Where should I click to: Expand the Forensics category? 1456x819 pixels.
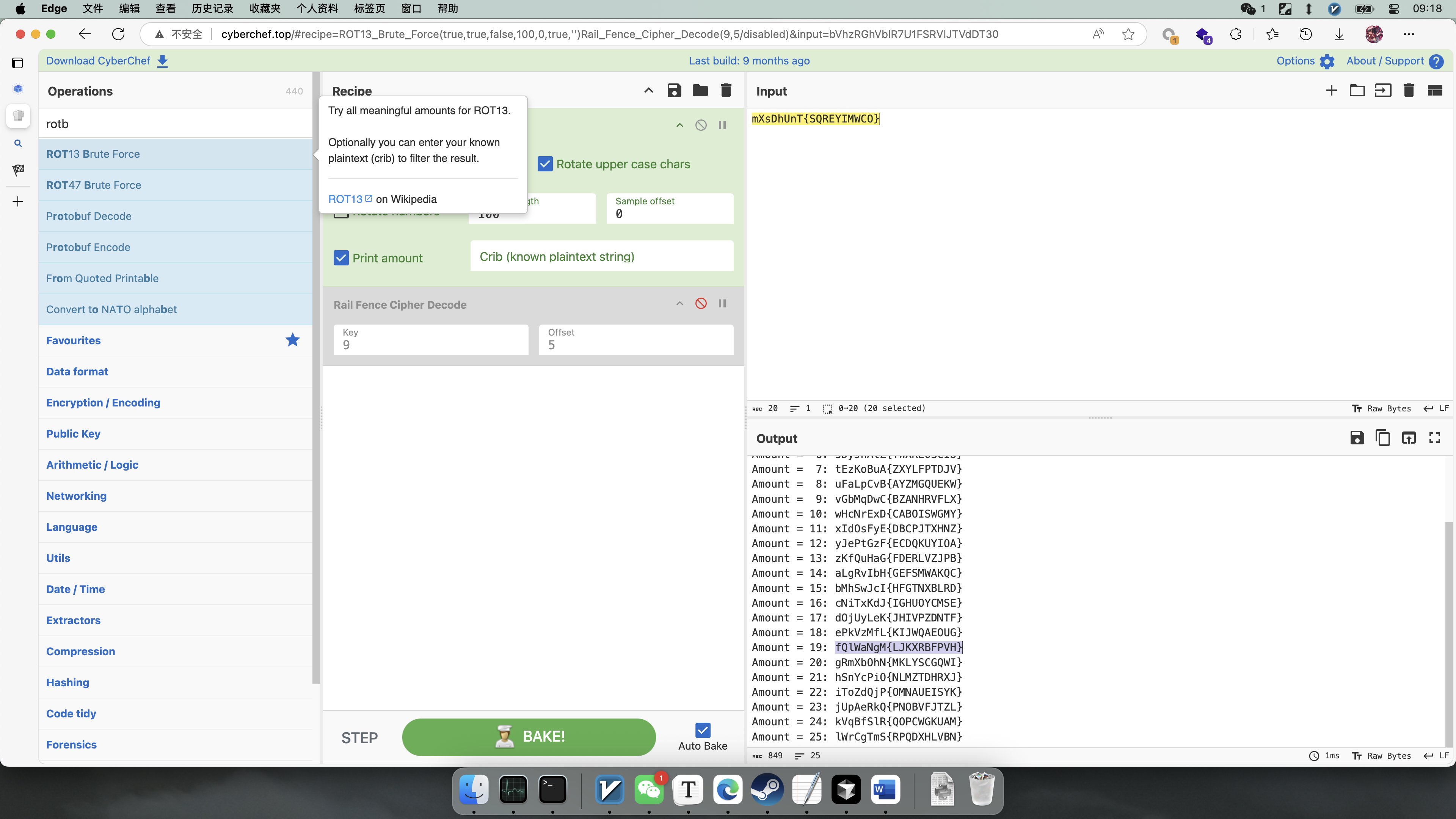pos(175,745)
